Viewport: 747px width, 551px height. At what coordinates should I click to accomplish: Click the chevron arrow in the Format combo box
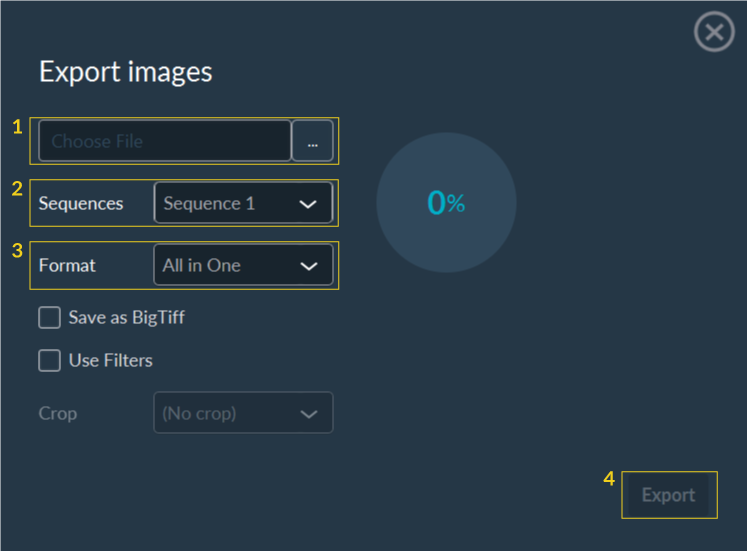tap(309, 266)
